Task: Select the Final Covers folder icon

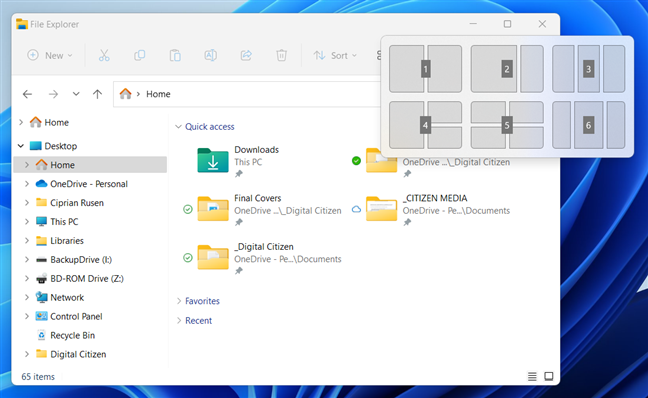Action: 213,209
